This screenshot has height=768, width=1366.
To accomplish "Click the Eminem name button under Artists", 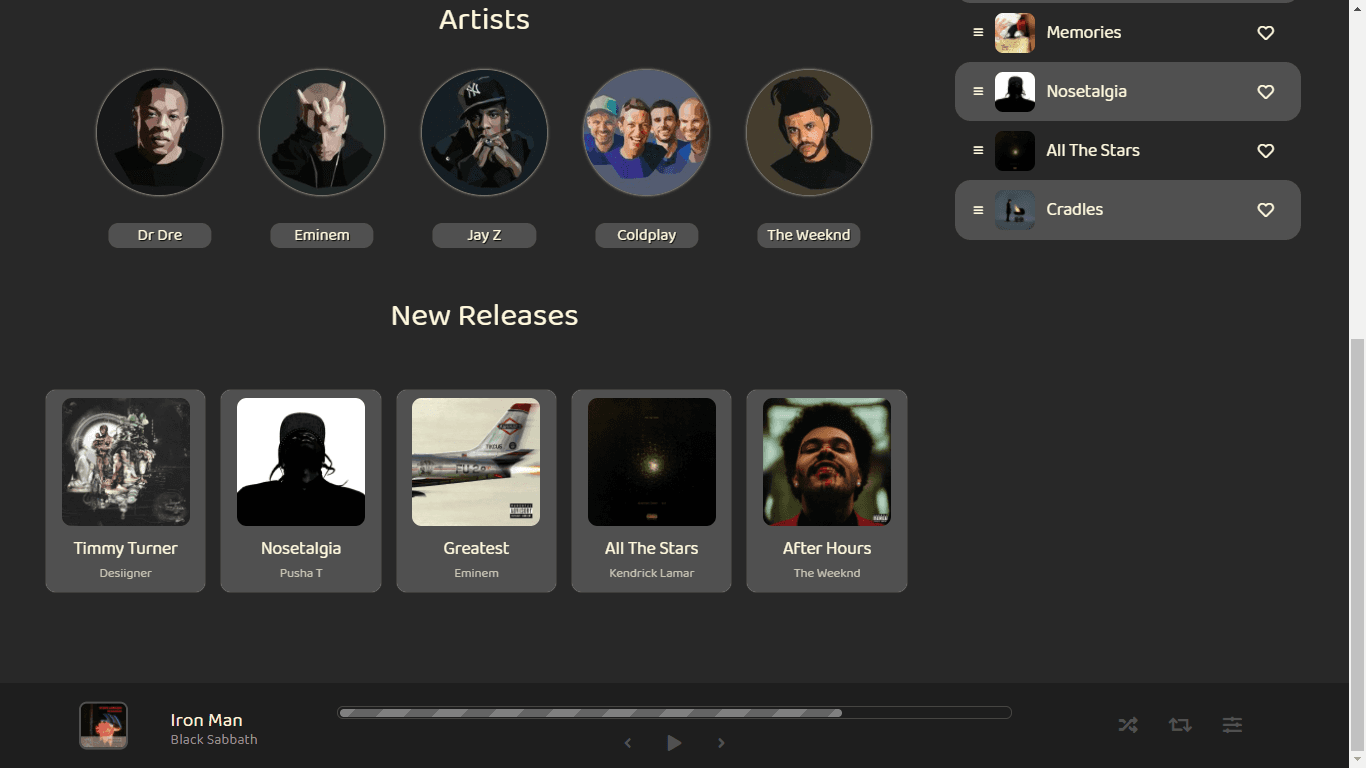I will tap(322, 235).
